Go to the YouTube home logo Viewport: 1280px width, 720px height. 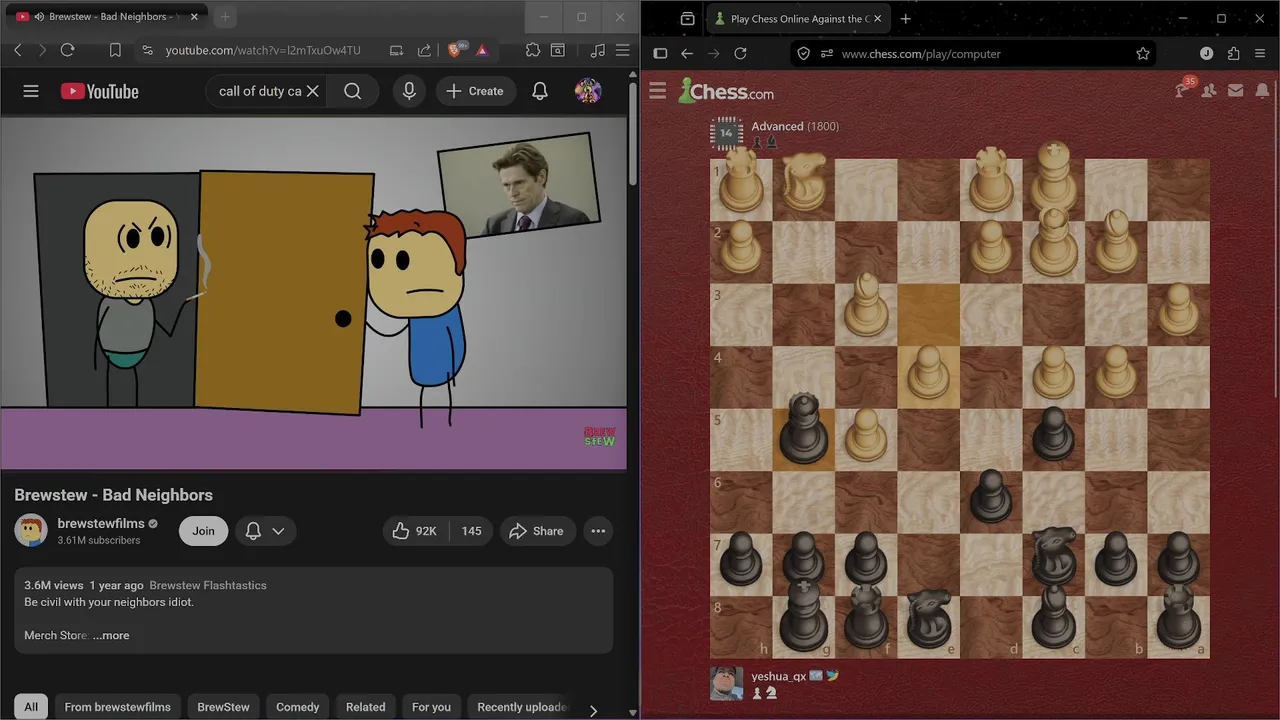point(100,91)
